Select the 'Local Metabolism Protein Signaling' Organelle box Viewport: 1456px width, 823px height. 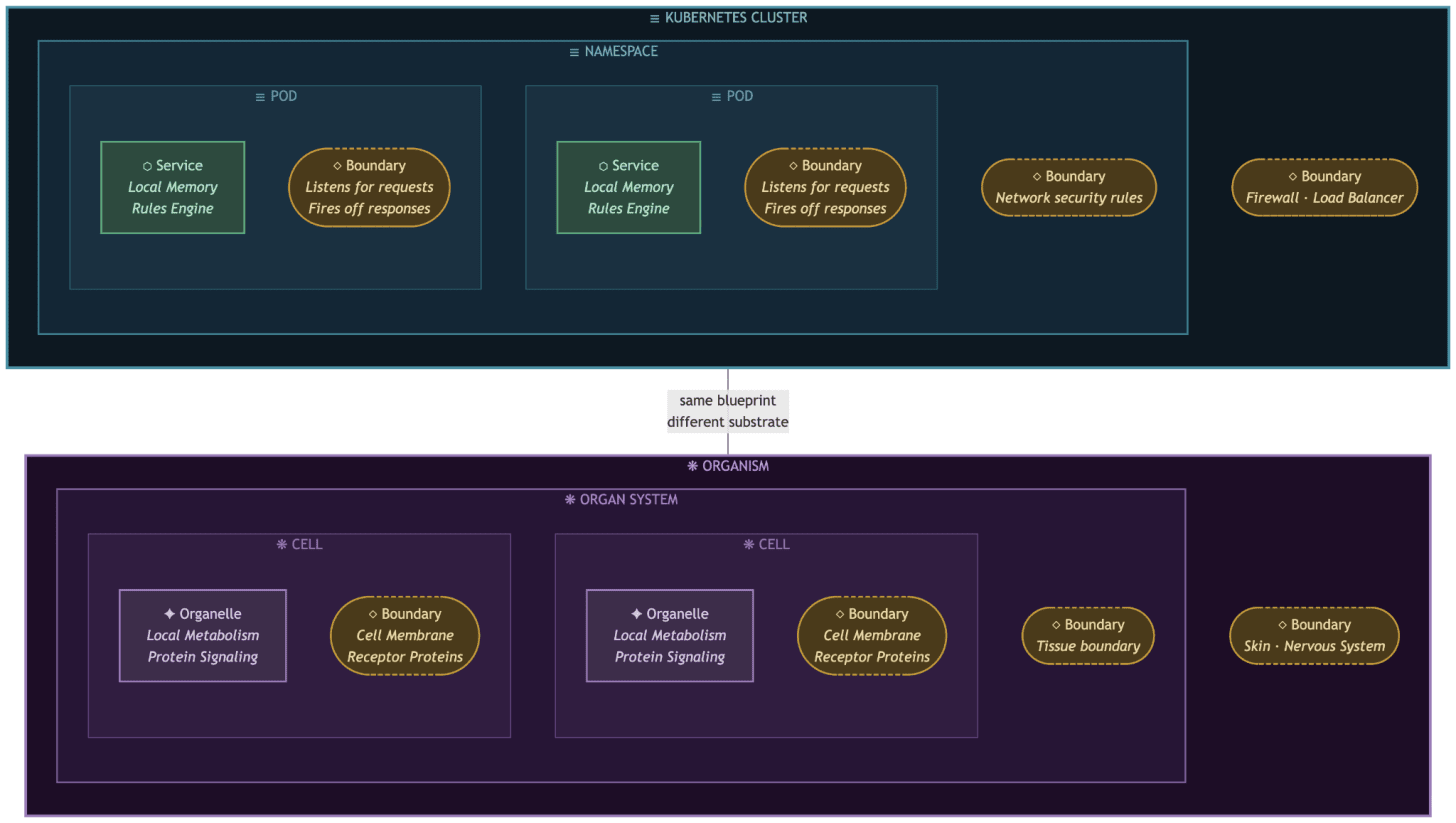tap(202, 635)
